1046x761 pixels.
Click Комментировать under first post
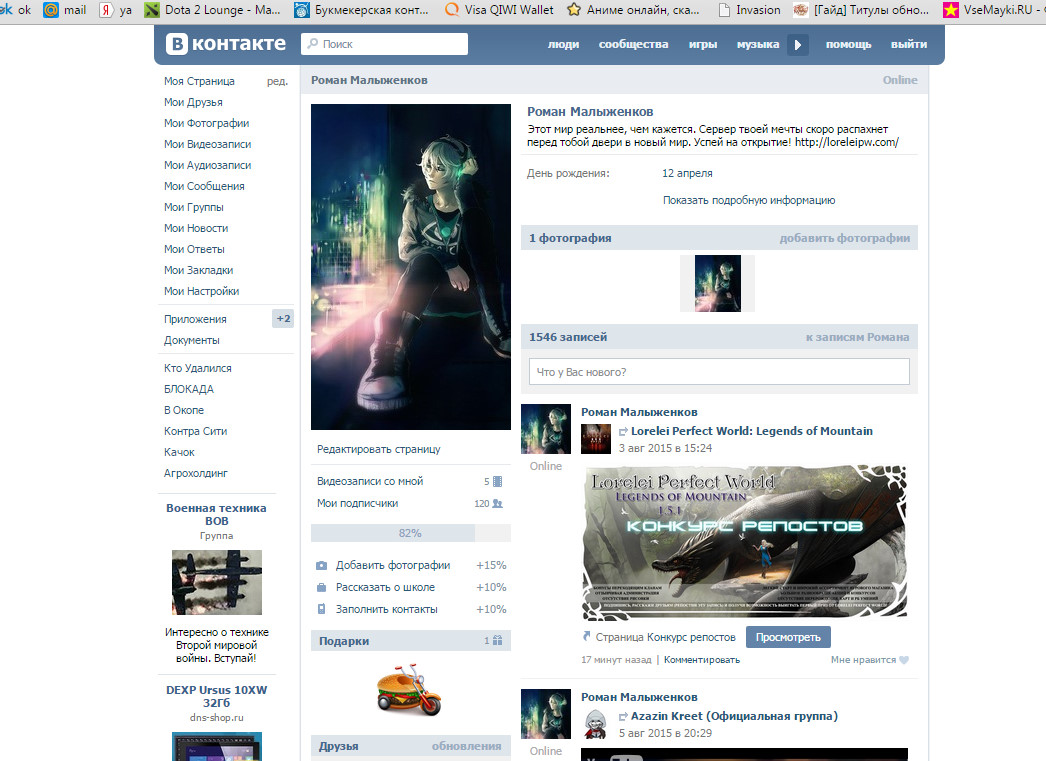[702, 660]
